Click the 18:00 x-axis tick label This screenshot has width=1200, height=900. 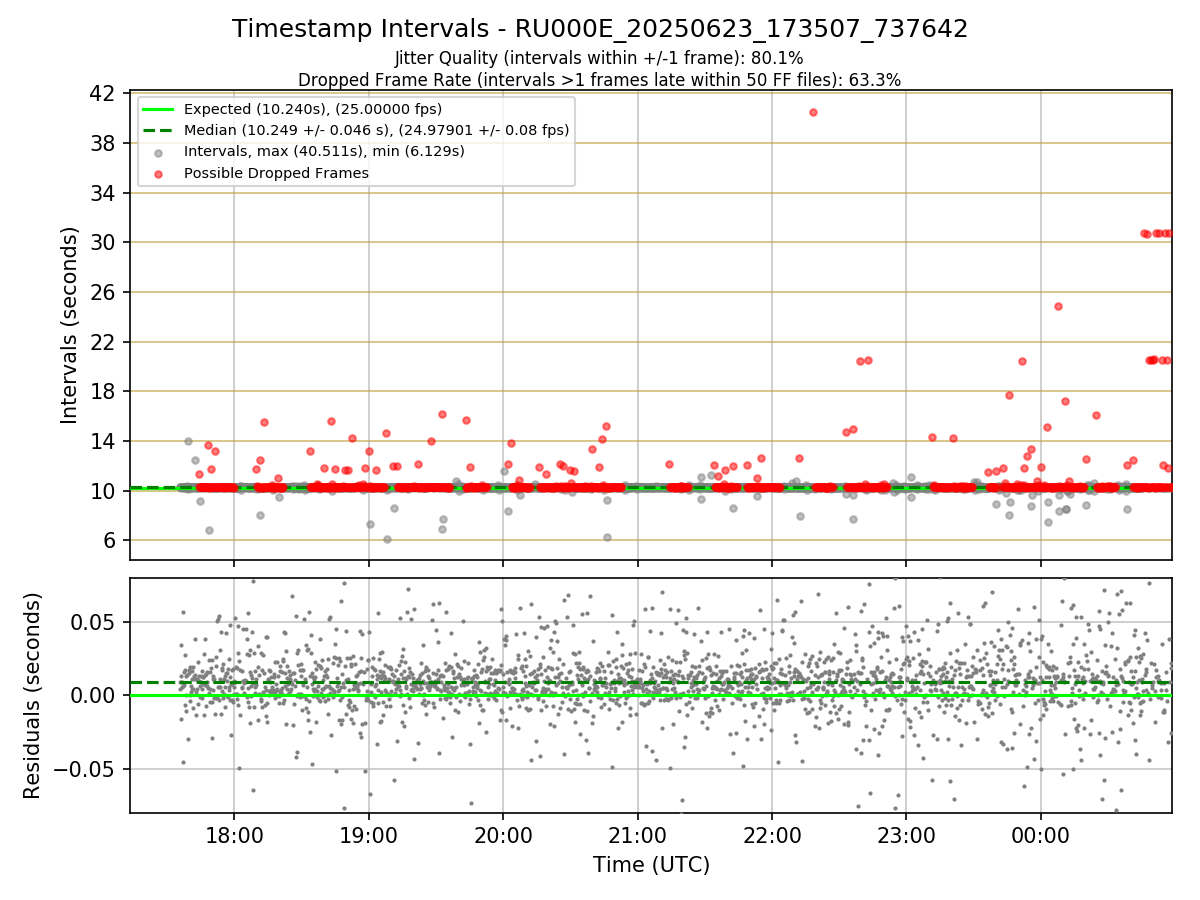[x=234, y=837]
